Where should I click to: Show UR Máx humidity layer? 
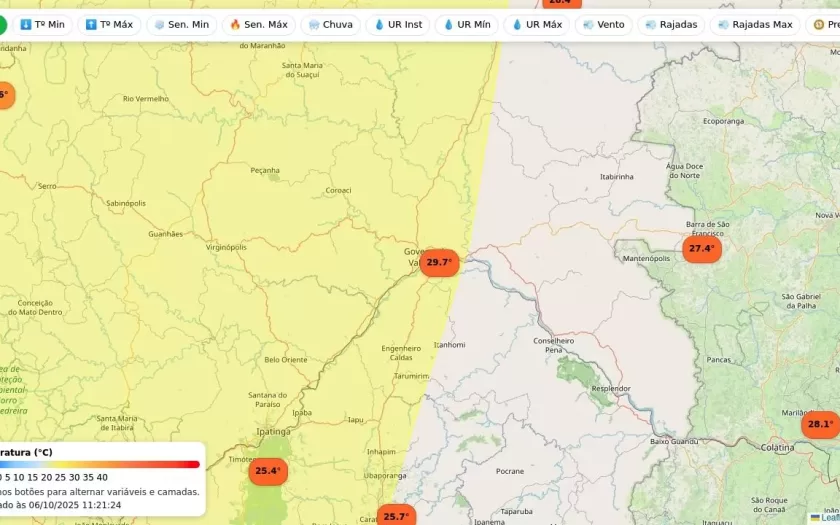click(537, 24)
